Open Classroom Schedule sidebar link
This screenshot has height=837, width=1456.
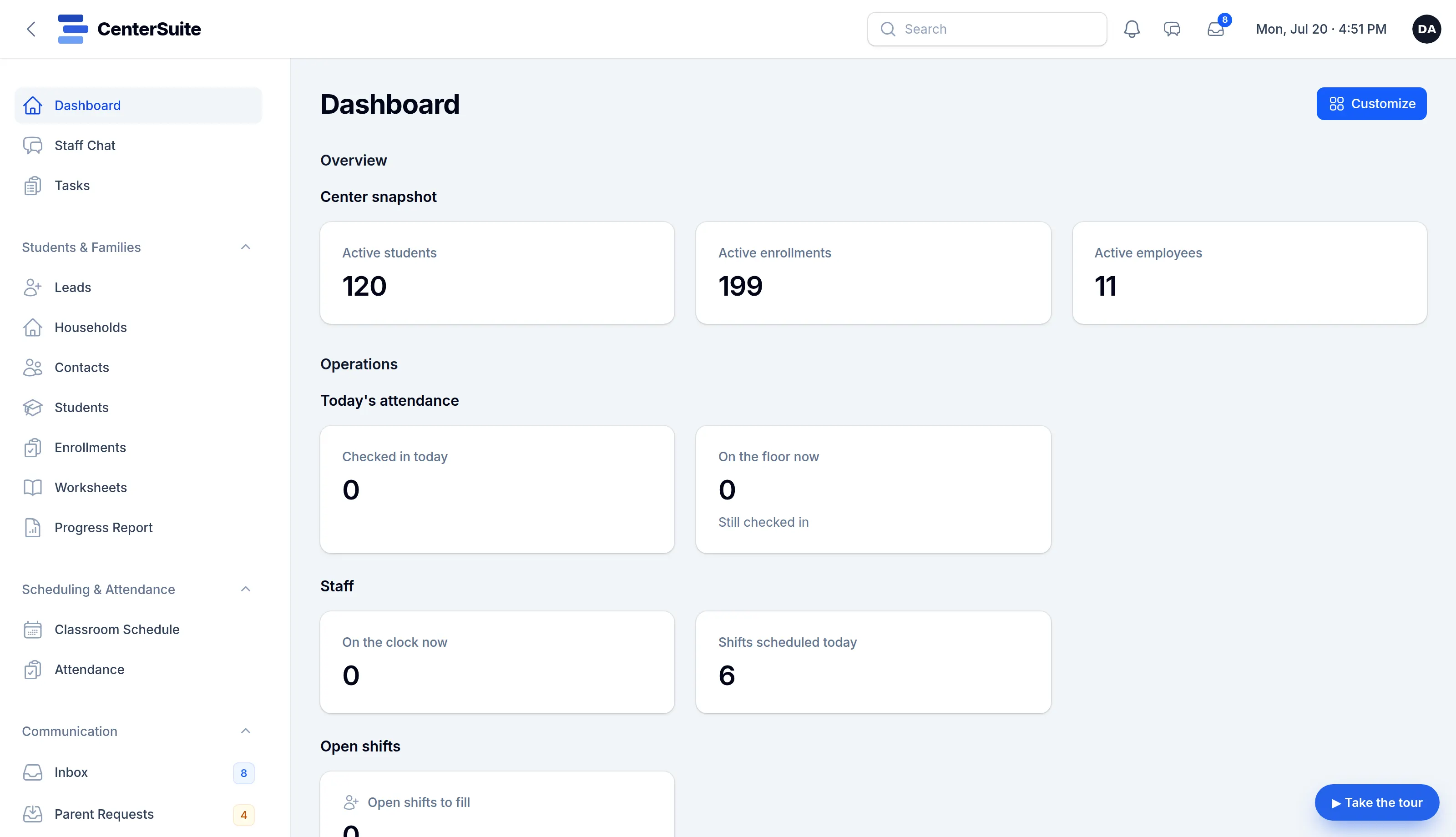click(x=138, y=630)
